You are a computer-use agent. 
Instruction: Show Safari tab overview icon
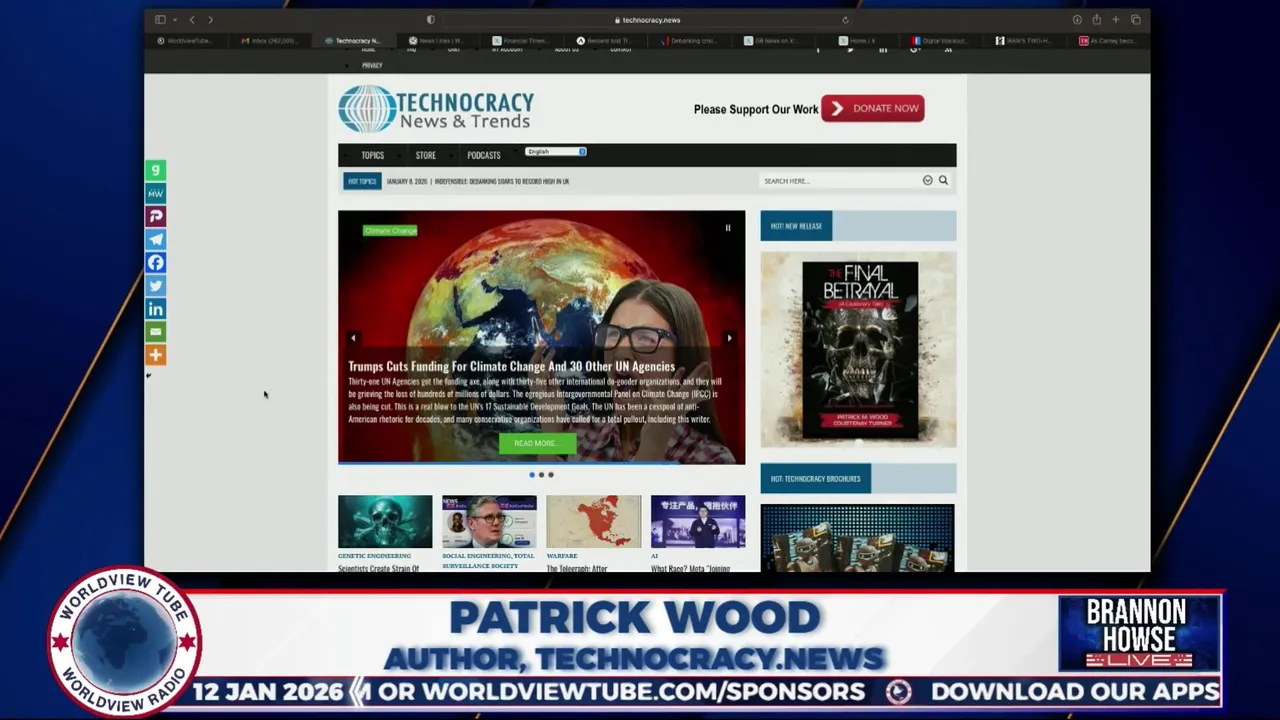pyautogui.click(x=1135, y=19)
